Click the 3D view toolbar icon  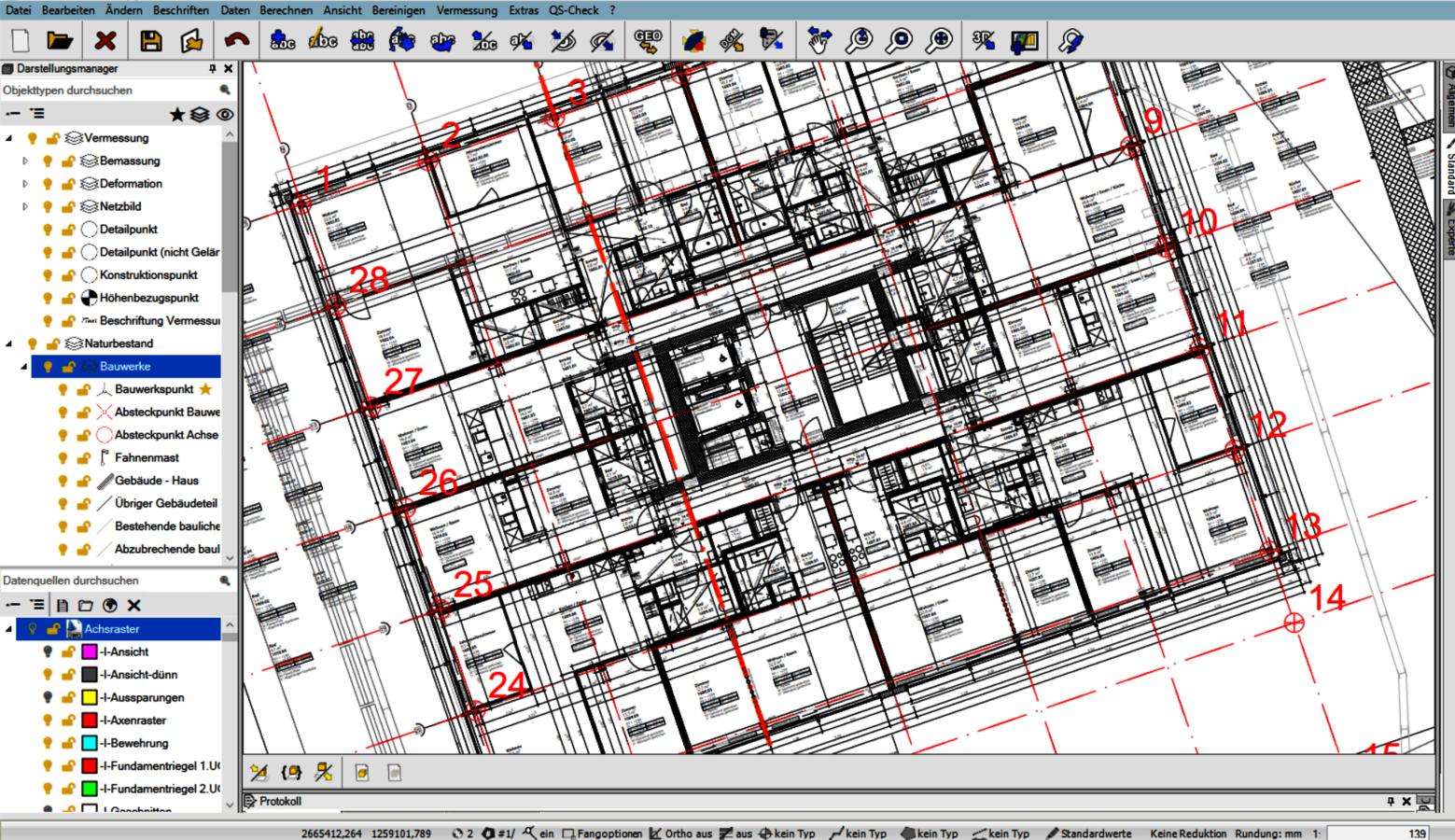pyautogui.click(x=982, y=41)
